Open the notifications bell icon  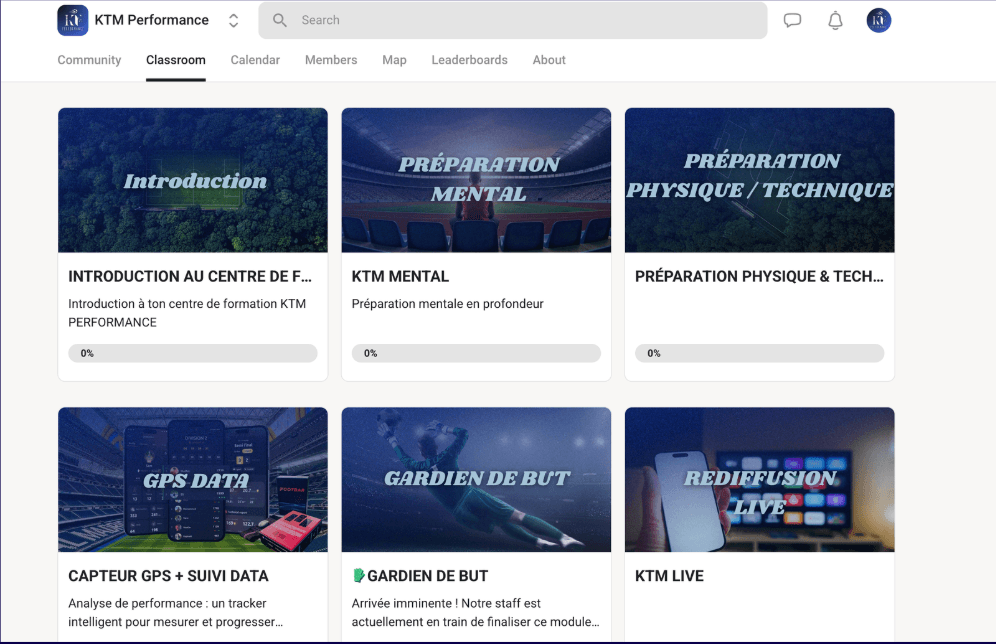point(835,20)
